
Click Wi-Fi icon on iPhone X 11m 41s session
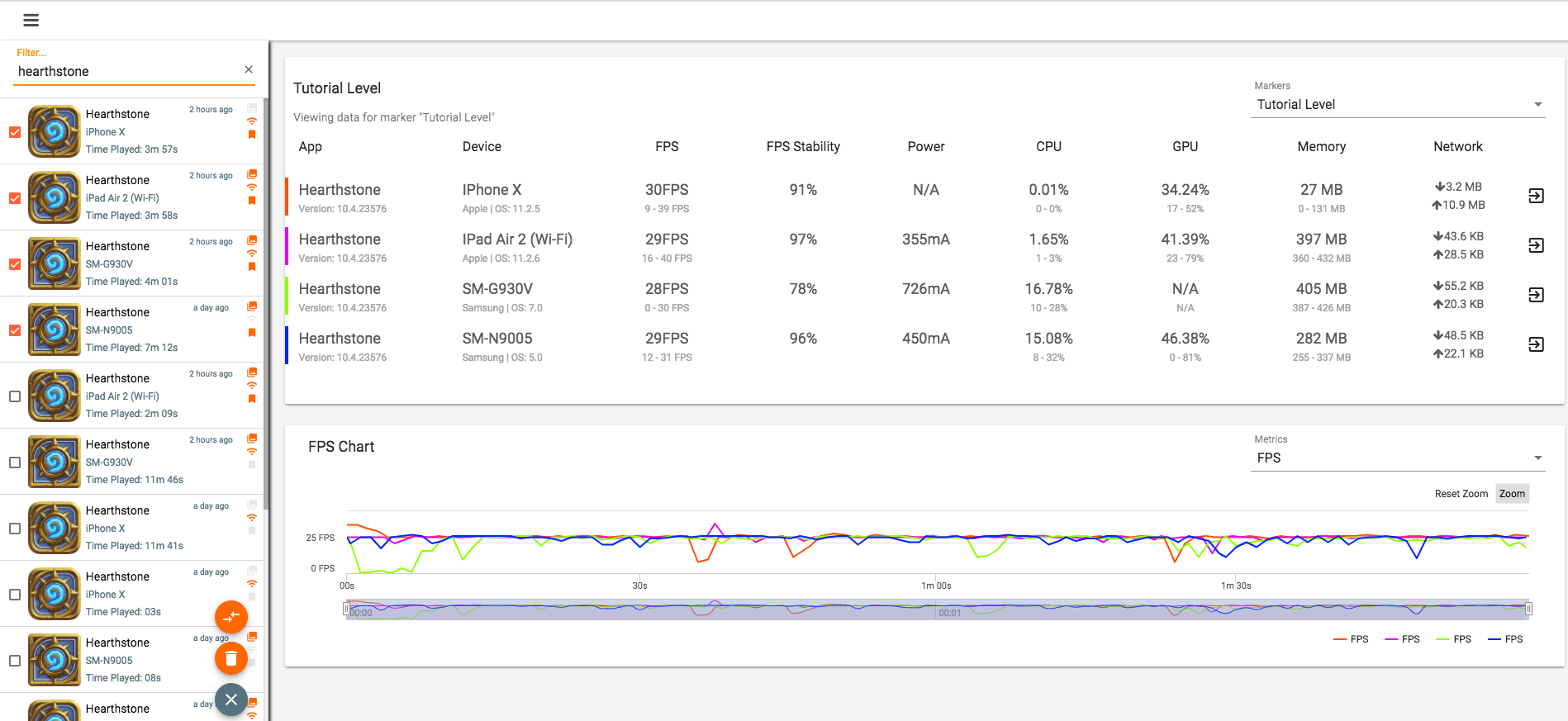pyautogui.click(x=252, y=518)
